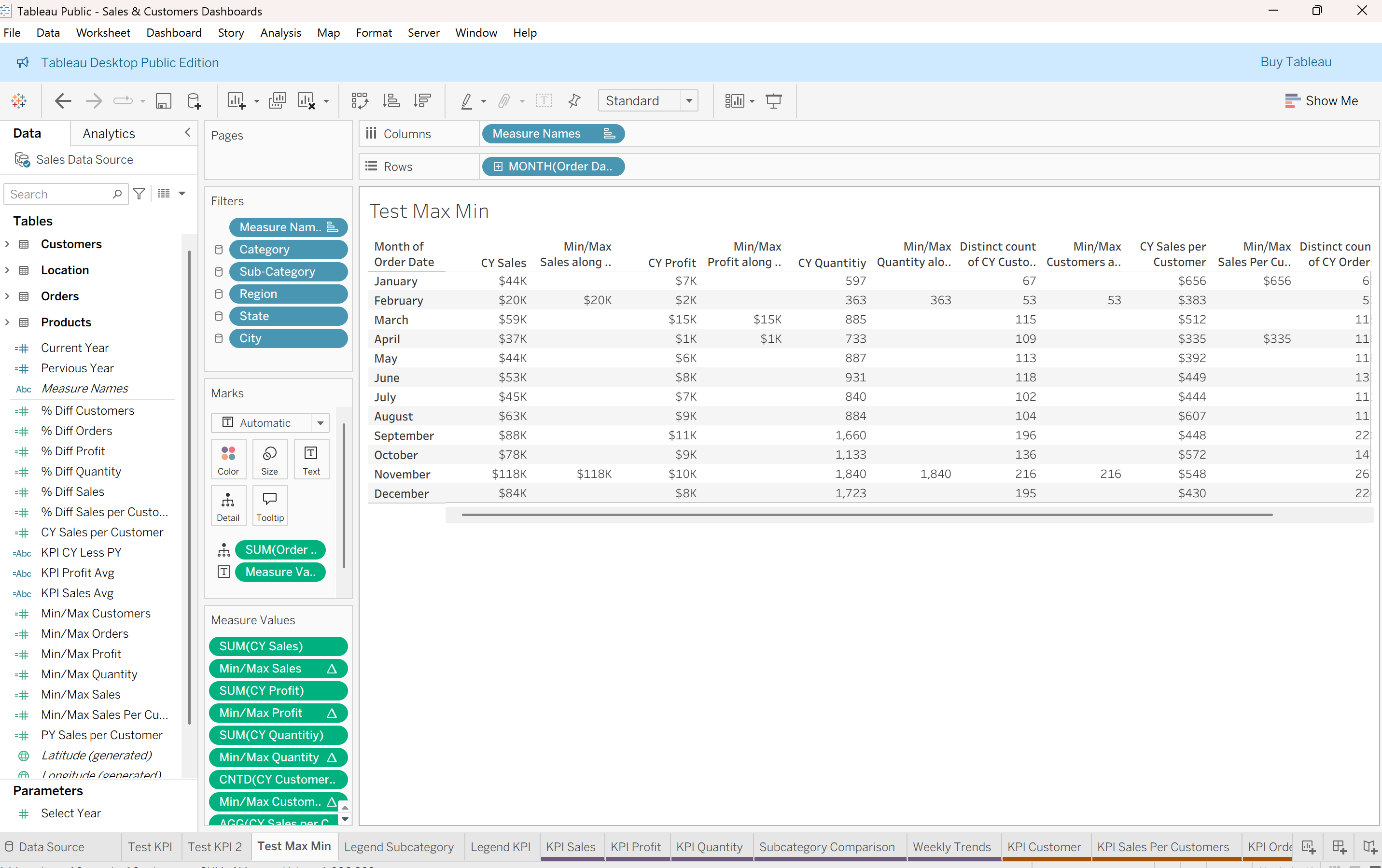Image resolution: width=1382 pixels, height=868 pixels.
Task: Select the Select Year parameter
Action: (x=70, y=813)
